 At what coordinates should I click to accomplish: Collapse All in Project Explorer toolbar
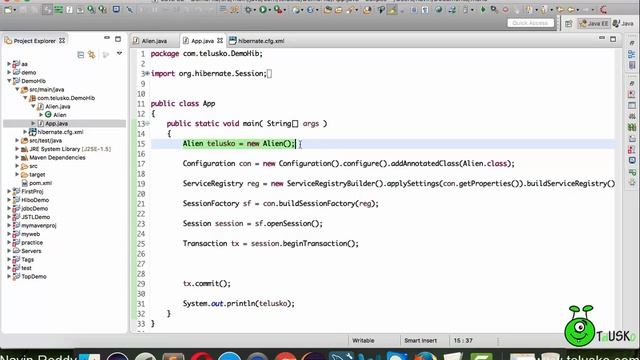click(x=80, y=55)
